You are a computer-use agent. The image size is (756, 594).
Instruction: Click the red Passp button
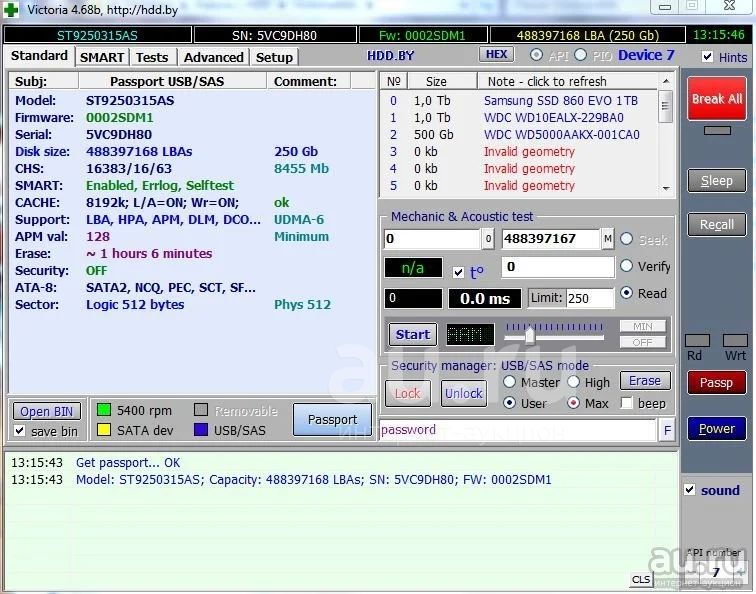tap(717, 382)
